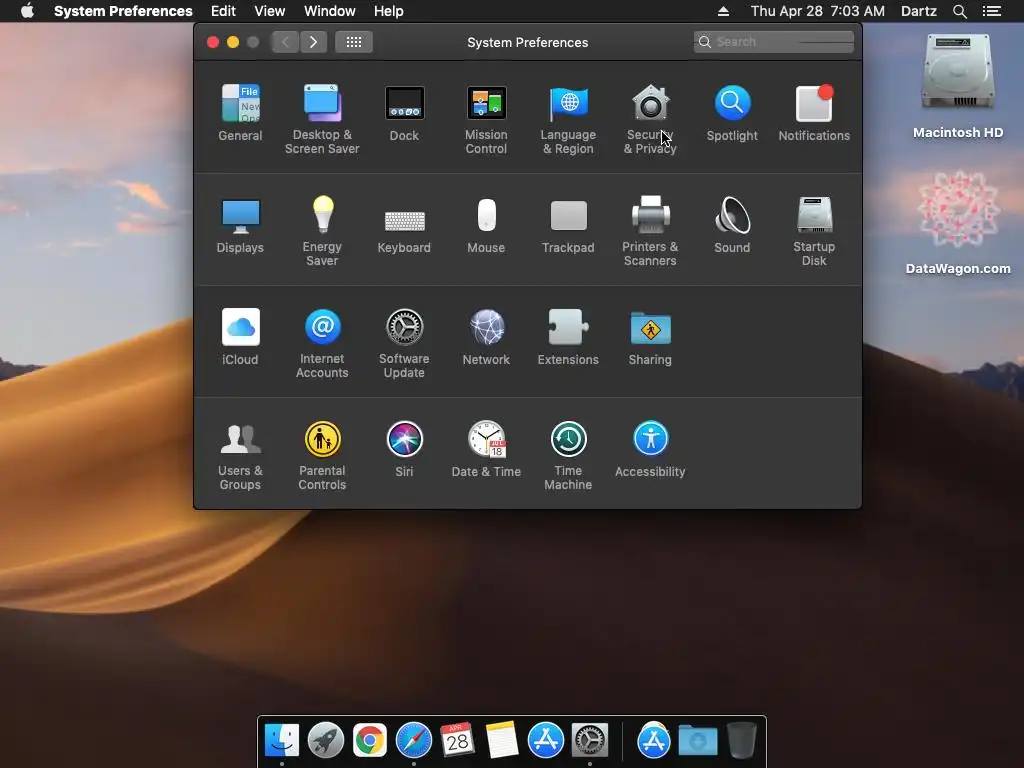Click the date and time in menu bar
Image resolution: width=1024 pixels, height=768 pixels.
pyautogui.click(x=818, y=11)
